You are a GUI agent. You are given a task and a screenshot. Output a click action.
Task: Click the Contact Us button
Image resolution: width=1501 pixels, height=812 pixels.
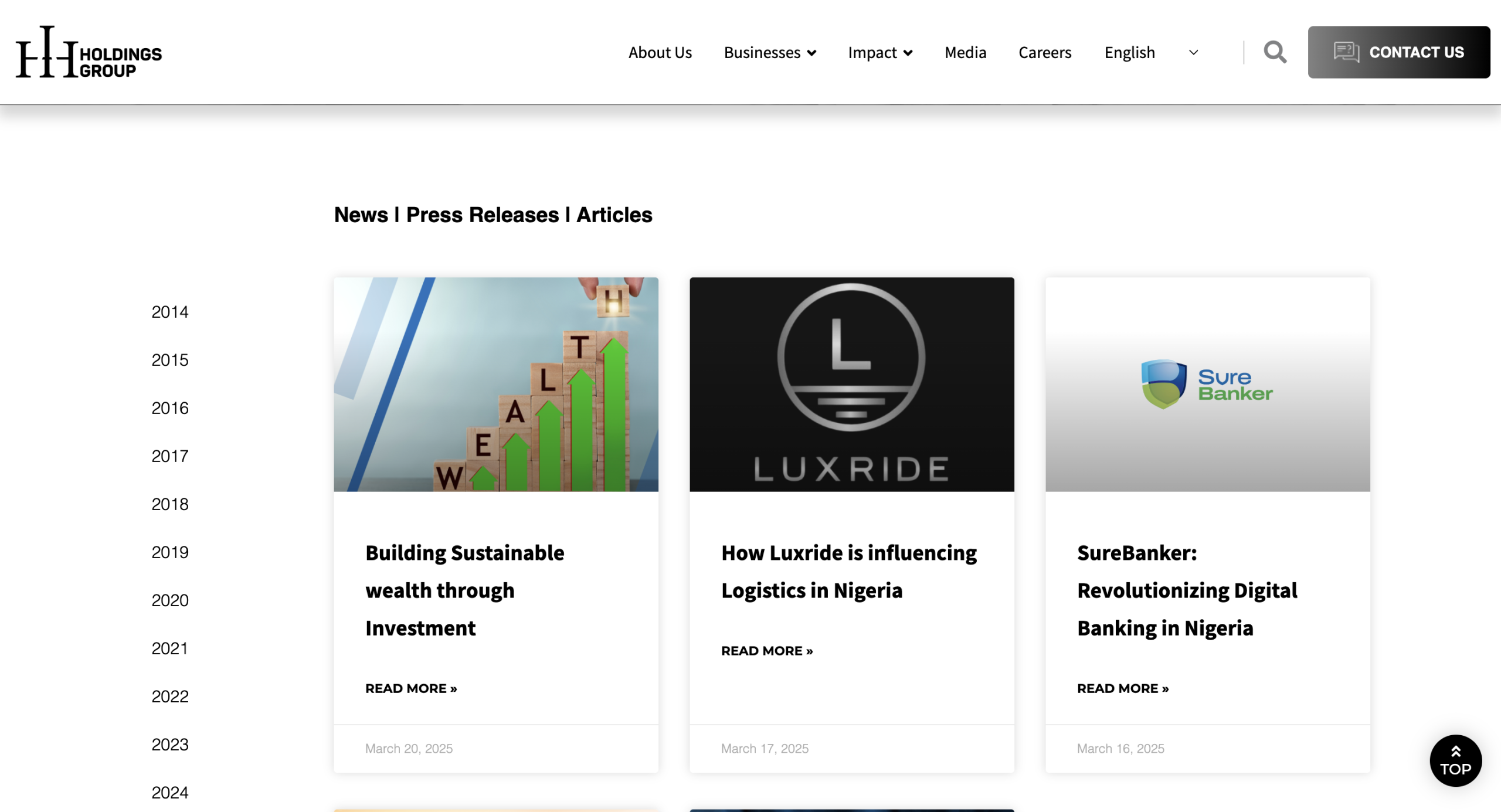[x=1399, y=52]
